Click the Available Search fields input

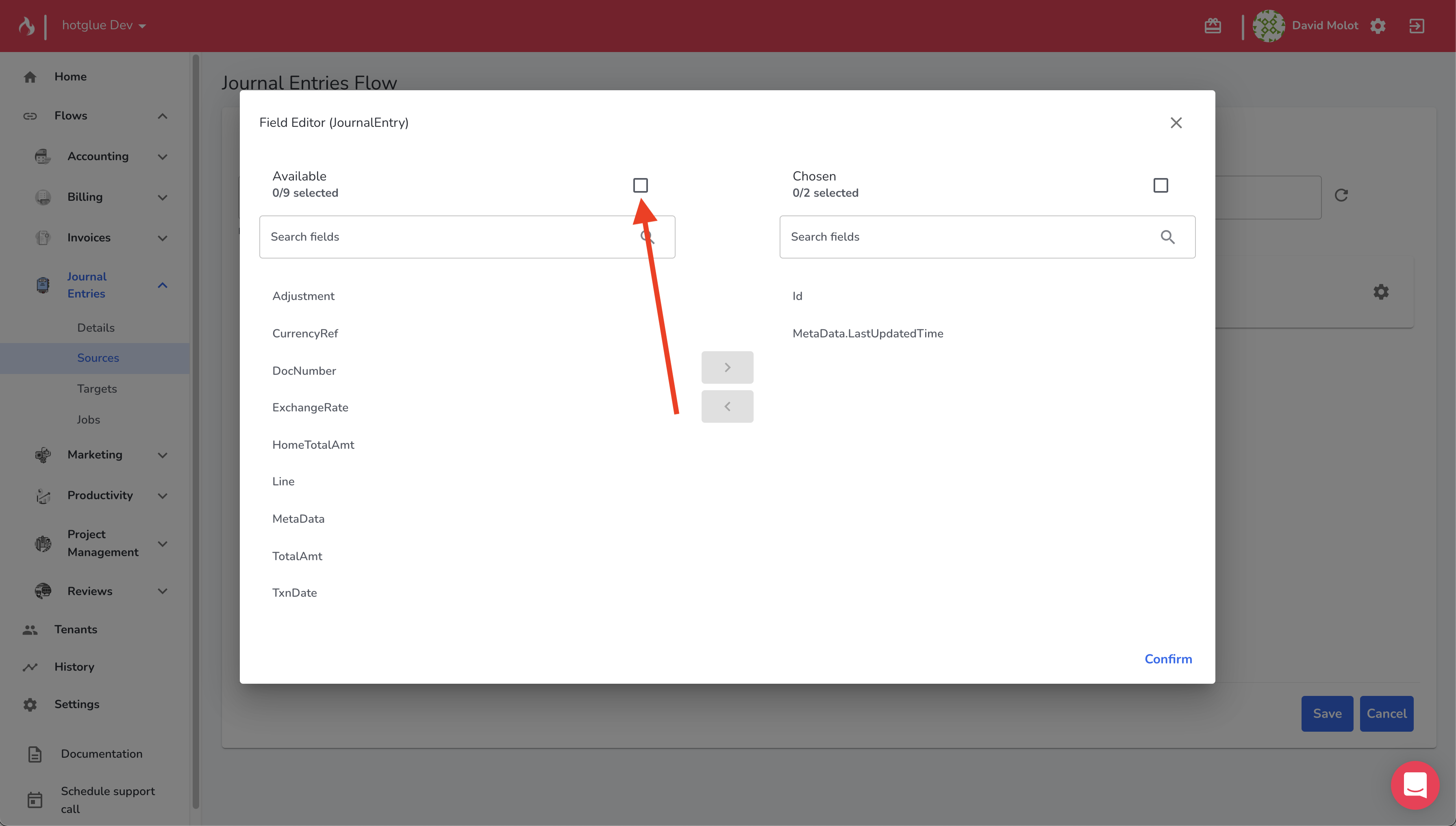point(448,237)
